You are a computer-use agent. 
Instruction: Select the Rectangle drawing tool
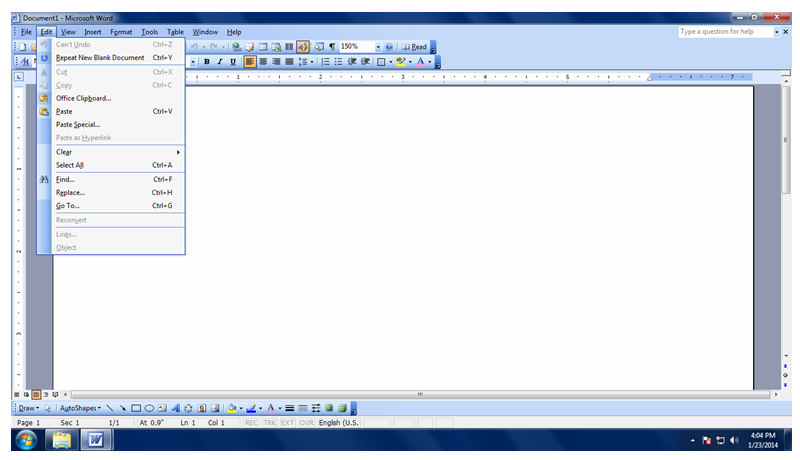point(136,408)
